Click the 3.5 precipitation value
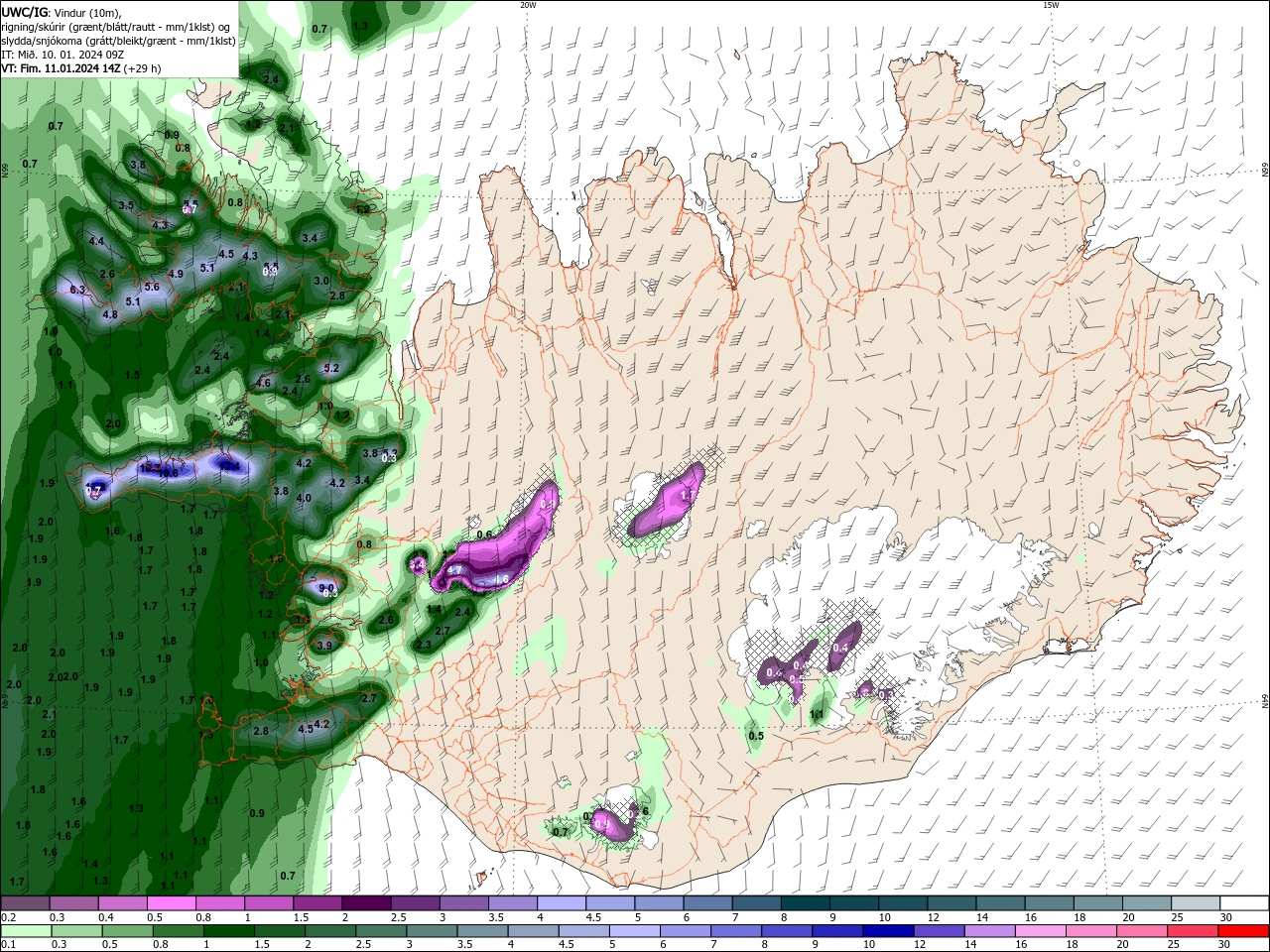The image size is (1270, 952). 126,205
